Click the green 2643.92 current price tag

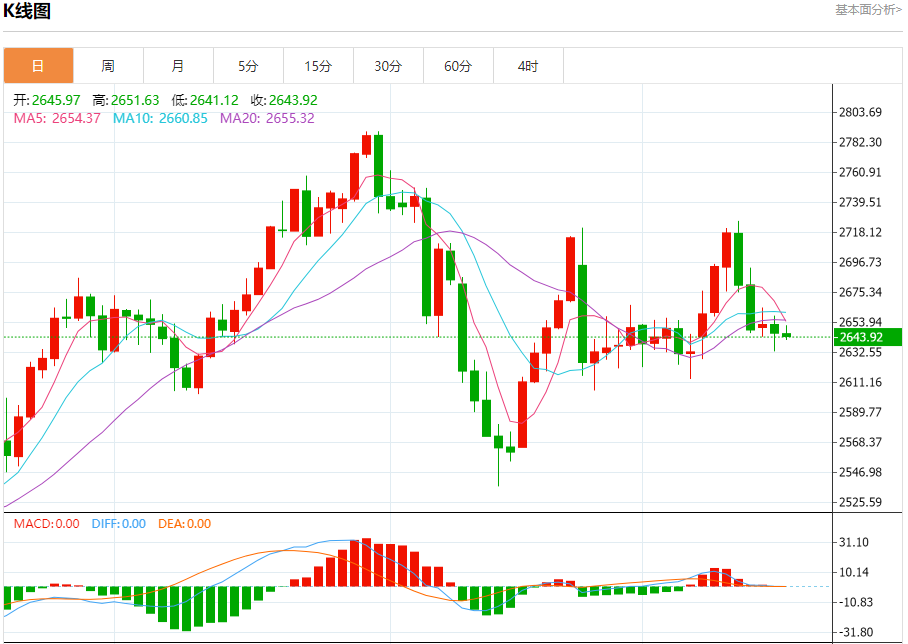pyautogui.click(x=867, y=337)
